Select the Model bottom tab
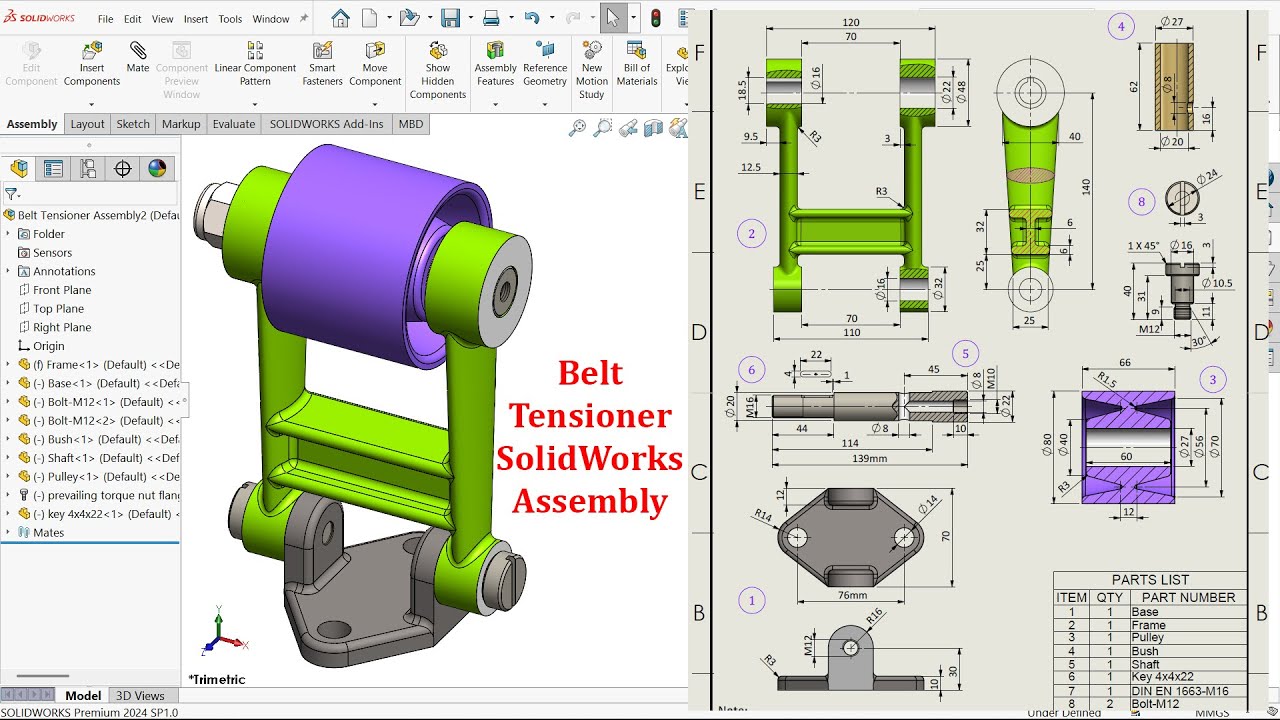The width and height of the screenshot is (1280, 720). coord(83,696)
